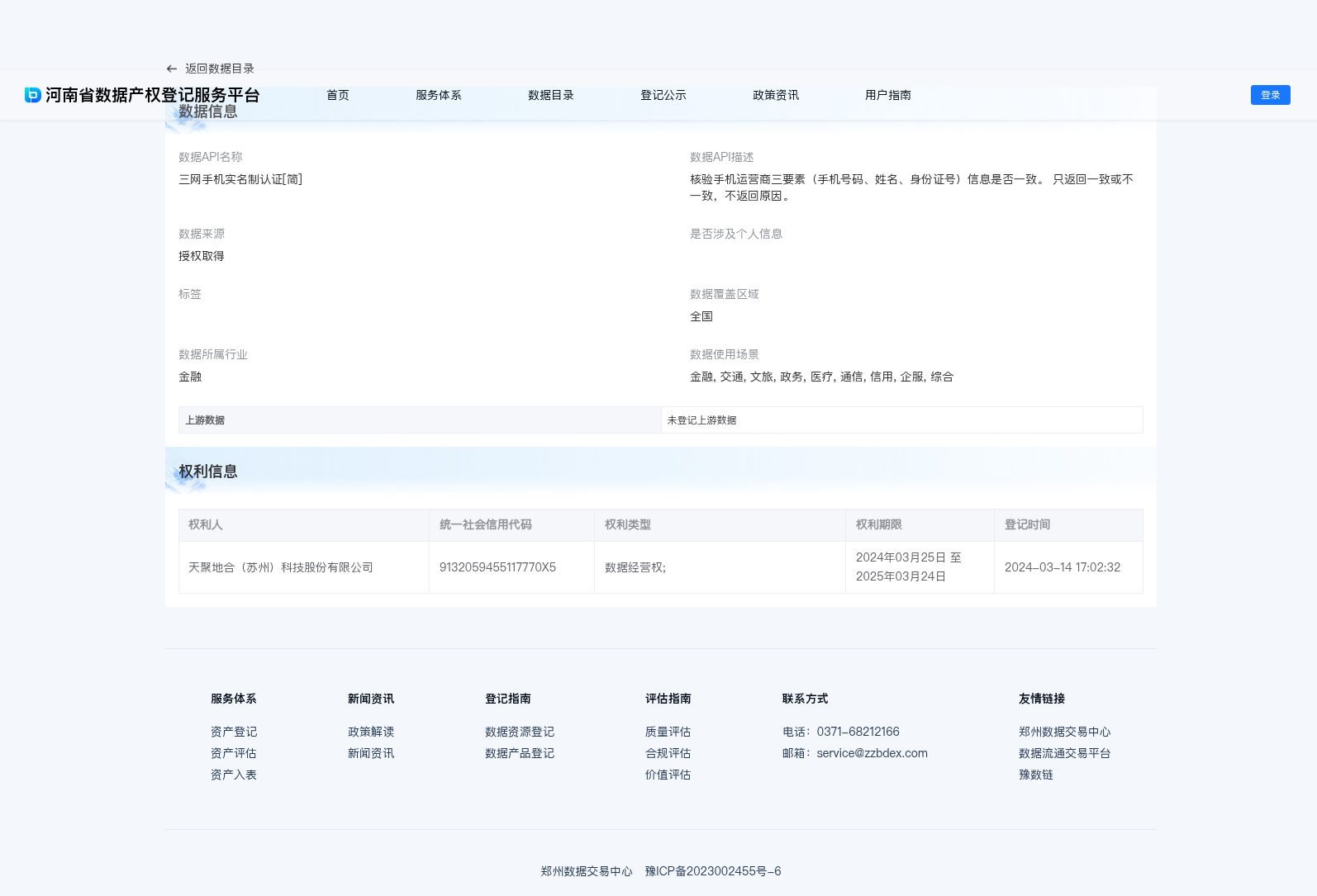Screen dimensions: 1317x896
Task: Click the back arrow icon beside 返回数据目录
Action: click(x=172, y=69)
